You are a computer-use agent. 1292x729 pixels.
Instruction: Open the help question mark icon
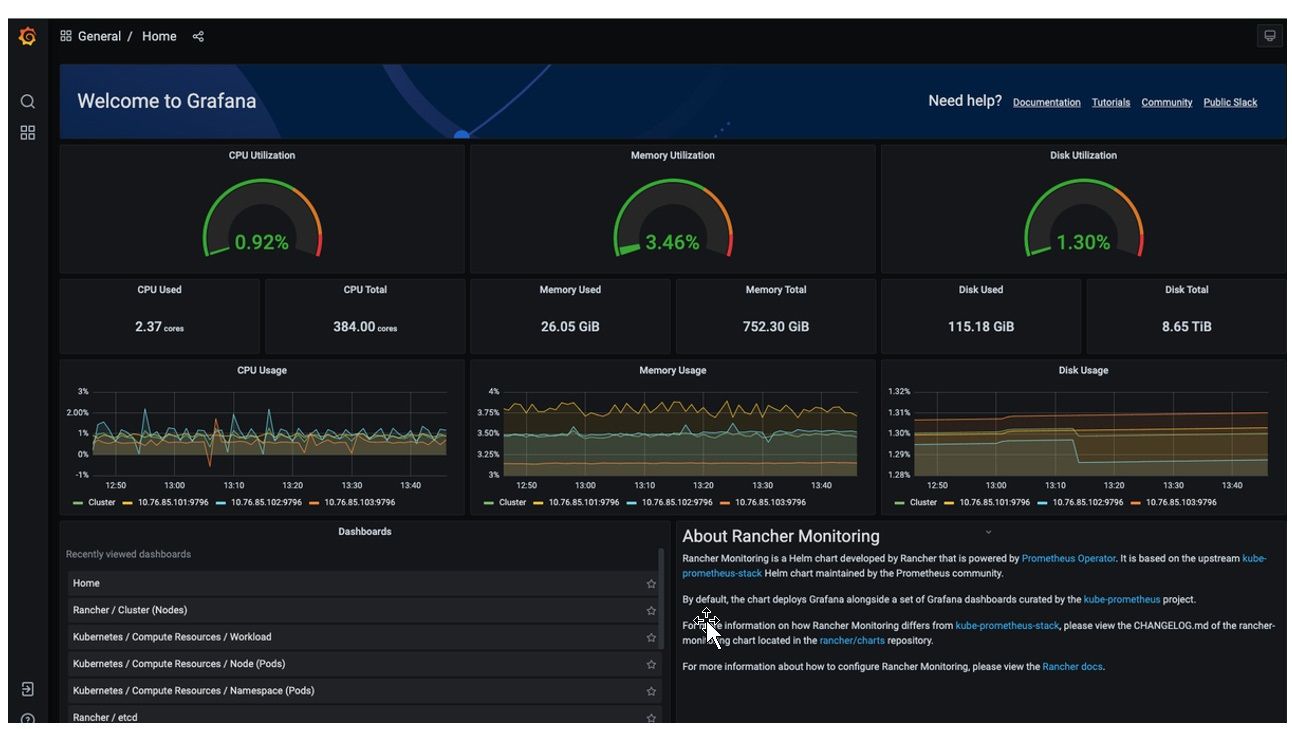coord(28,718)
